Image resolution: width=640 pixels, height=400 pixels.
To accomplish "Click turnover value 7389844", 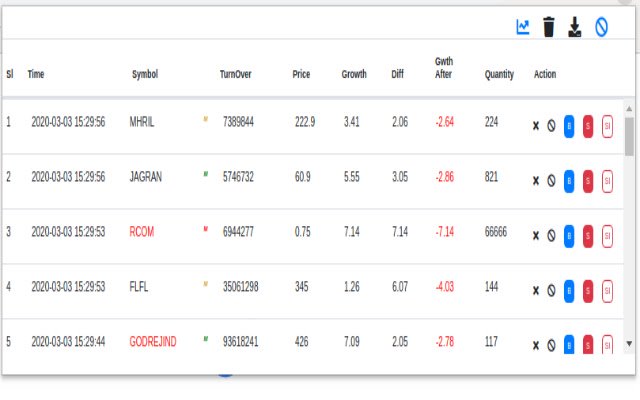I will click(238, 122).
